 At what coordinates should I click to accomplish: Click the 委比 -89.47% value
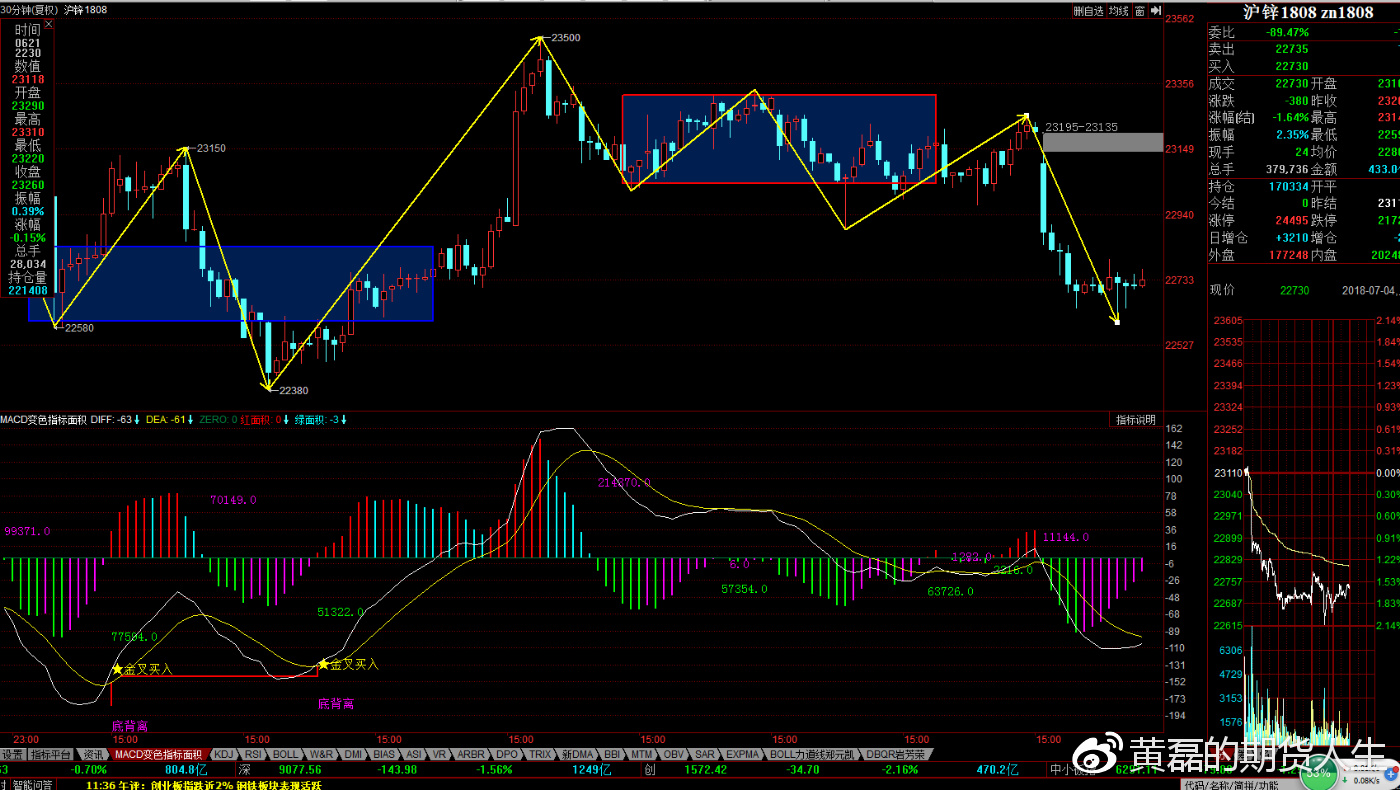(1287, 32)
